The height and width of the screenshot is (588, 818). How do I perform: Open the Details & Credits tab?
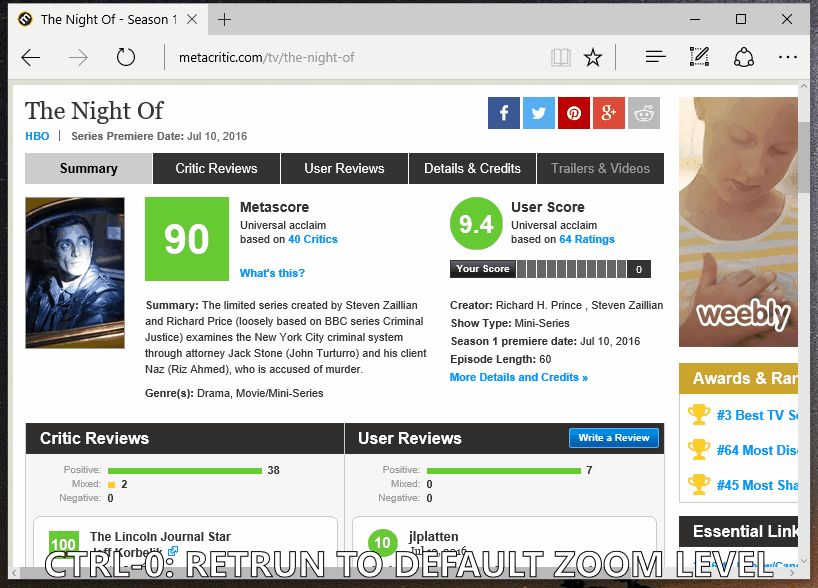tap(471, 168)
